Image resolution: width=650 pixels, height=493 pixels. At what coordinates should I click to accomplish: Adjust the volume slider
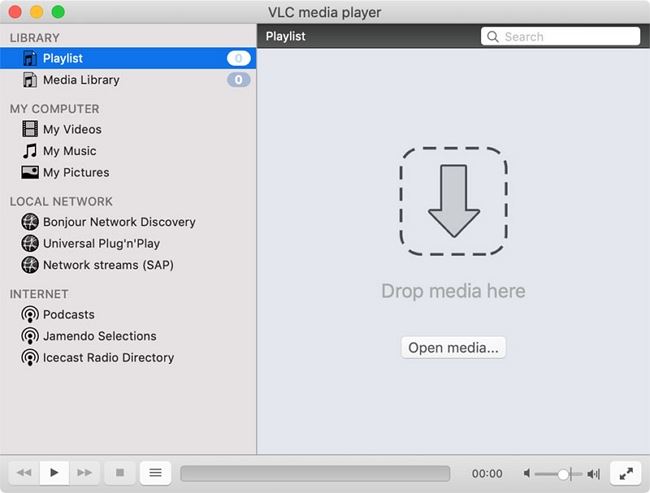point(563,474)
